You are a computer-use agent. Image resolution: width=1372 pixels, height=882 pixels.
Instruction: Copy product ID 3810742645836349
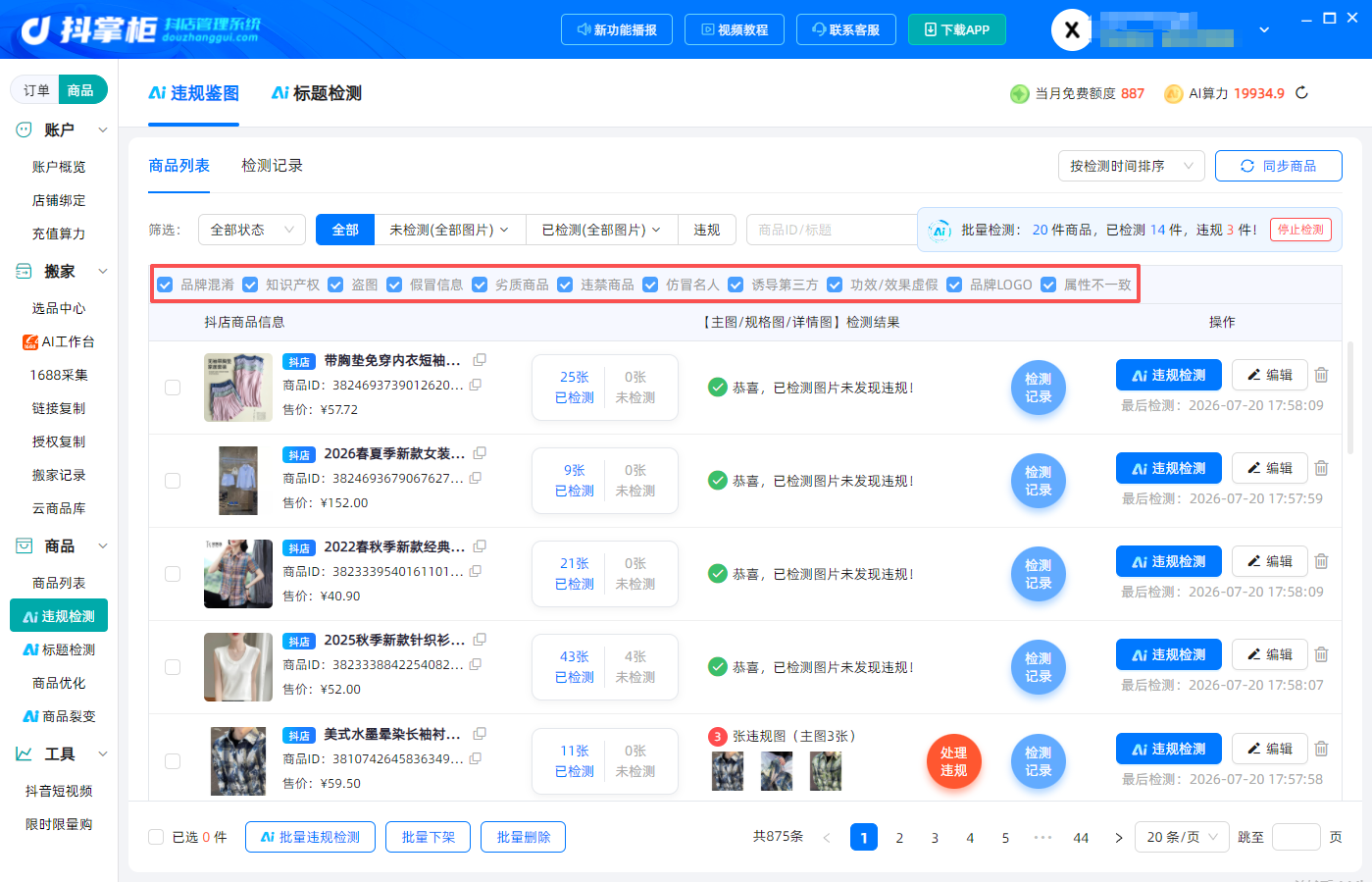pyautogui.click(x=476, y=758)
